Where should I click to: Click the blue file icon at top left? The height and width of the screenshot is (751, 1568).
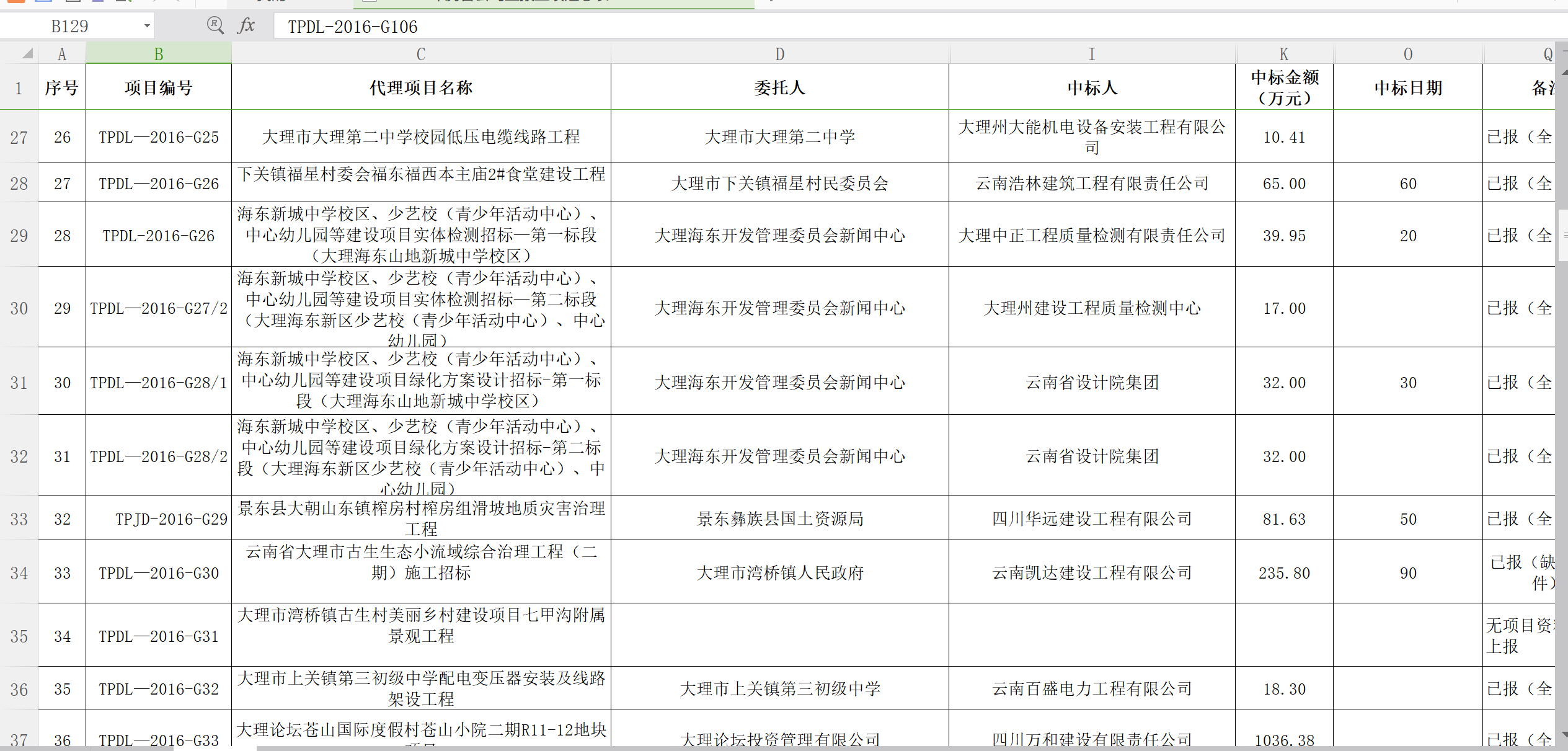click(x=43, y=2)
